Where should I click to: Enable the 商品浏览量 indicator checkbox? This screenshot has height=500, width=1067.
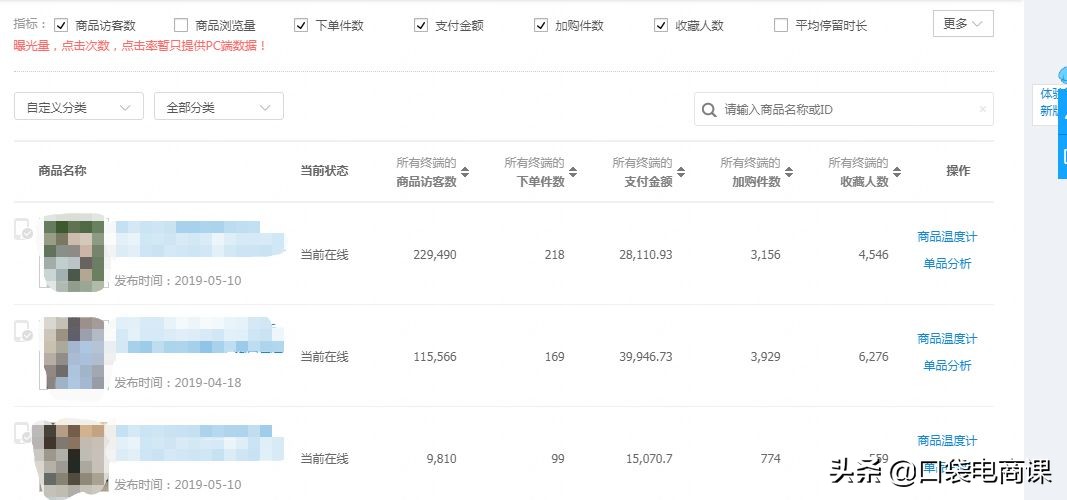coord(181,25)
